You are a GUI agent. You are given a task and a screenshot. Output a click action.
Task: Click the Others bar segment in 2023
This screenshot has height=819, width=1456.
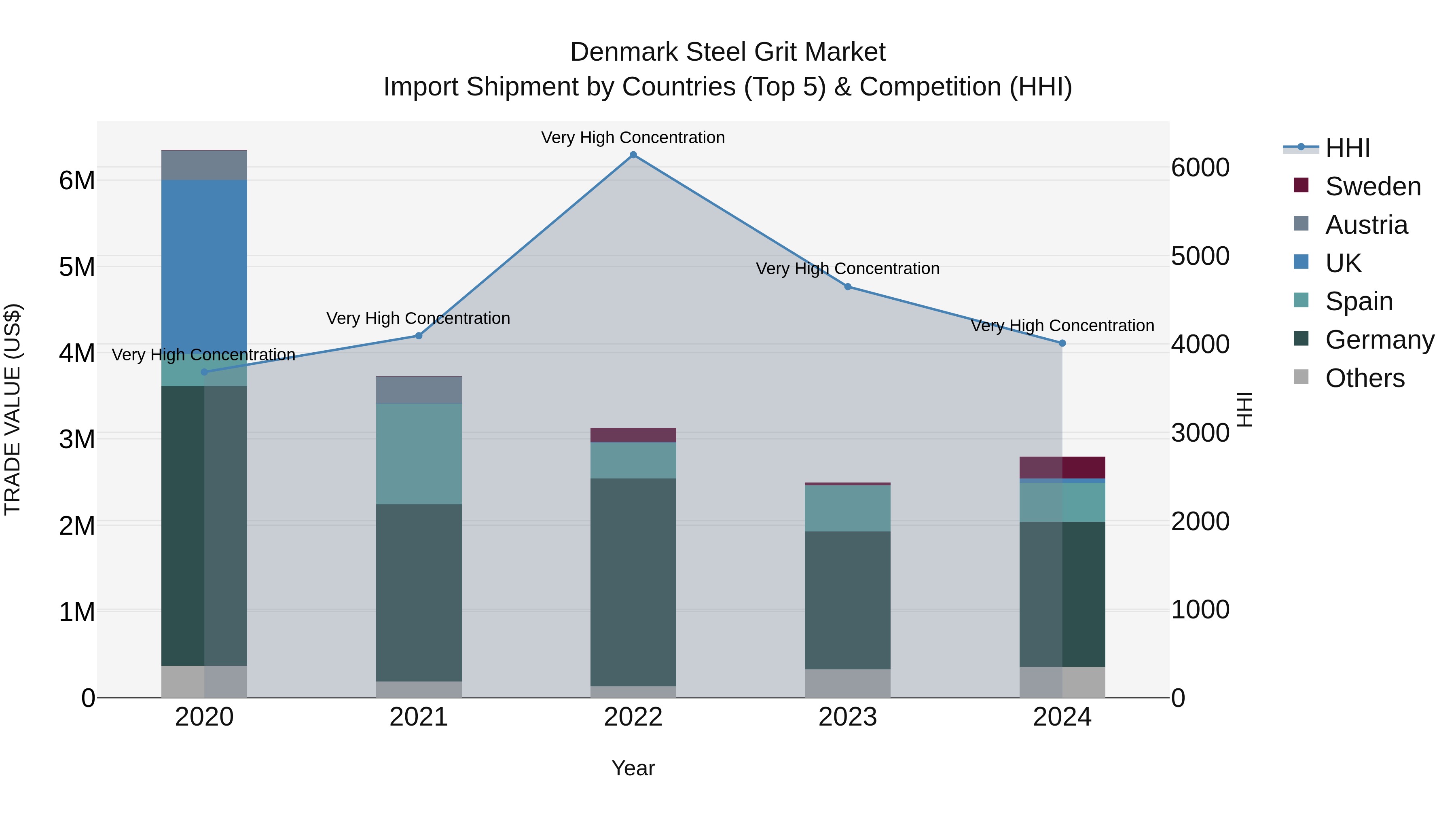click(848, 684)
